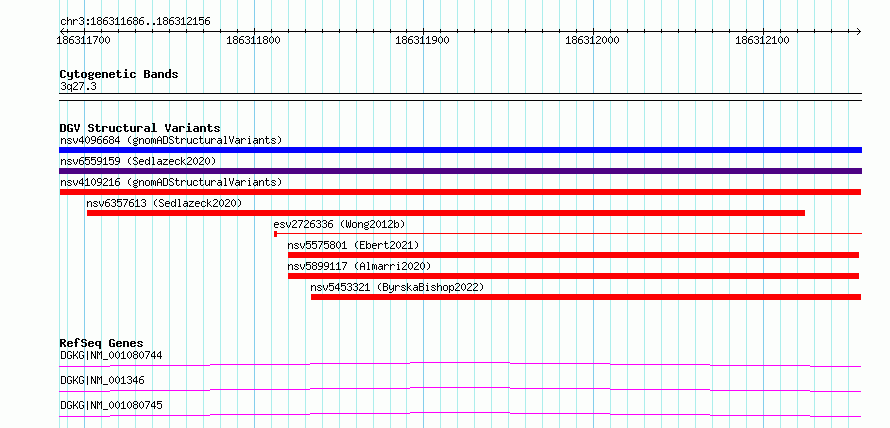Click the thin red esv2726336 variant line
The height and width of the screenshot is (428, 890).
click(x=568, y=234)
